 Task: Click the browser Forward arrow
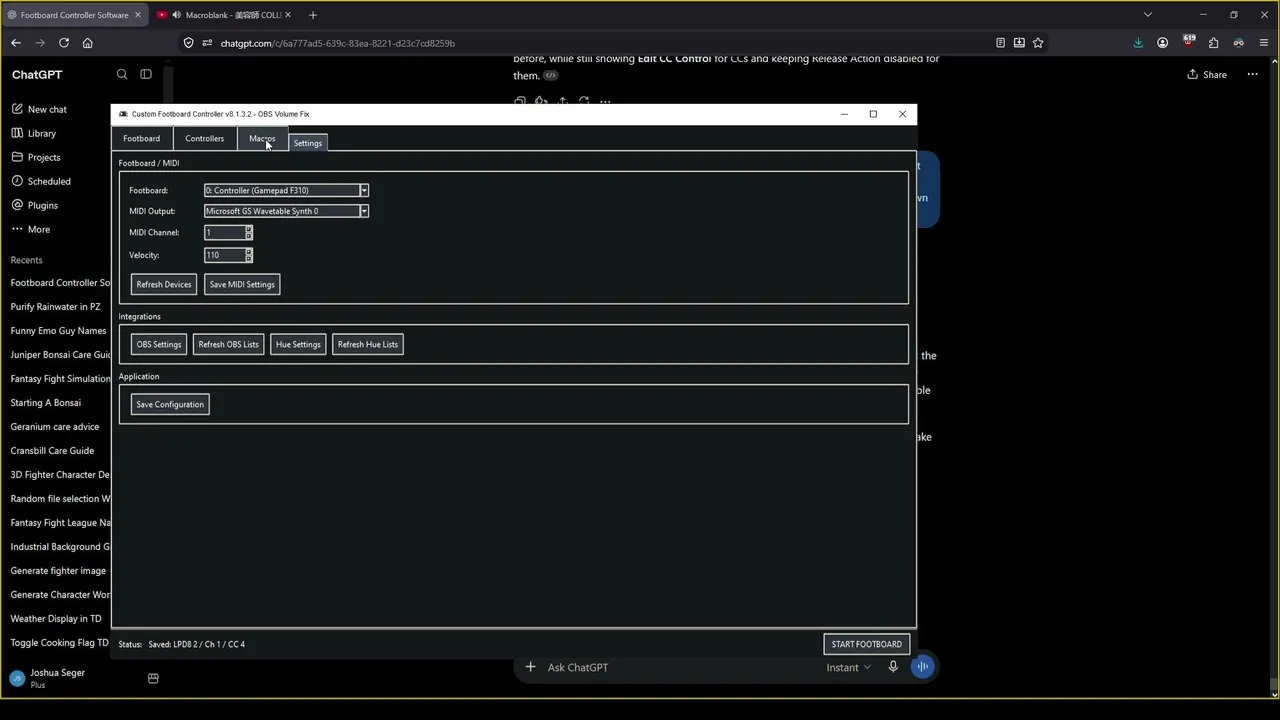pos(40,43)
